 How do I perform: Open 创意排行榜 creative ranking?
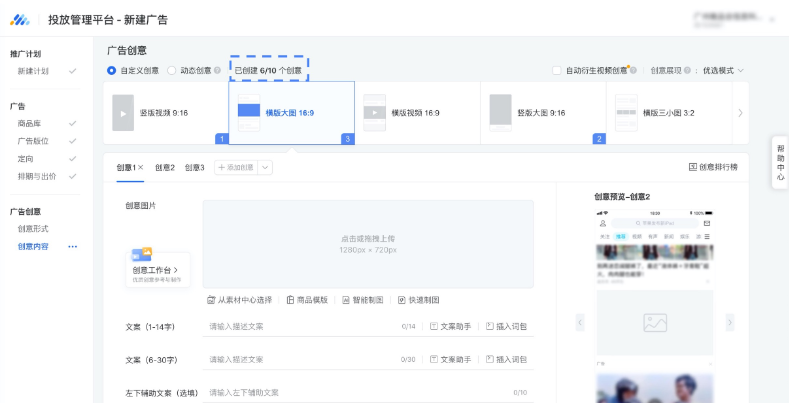pyautogui.click(x=693, y=167)
